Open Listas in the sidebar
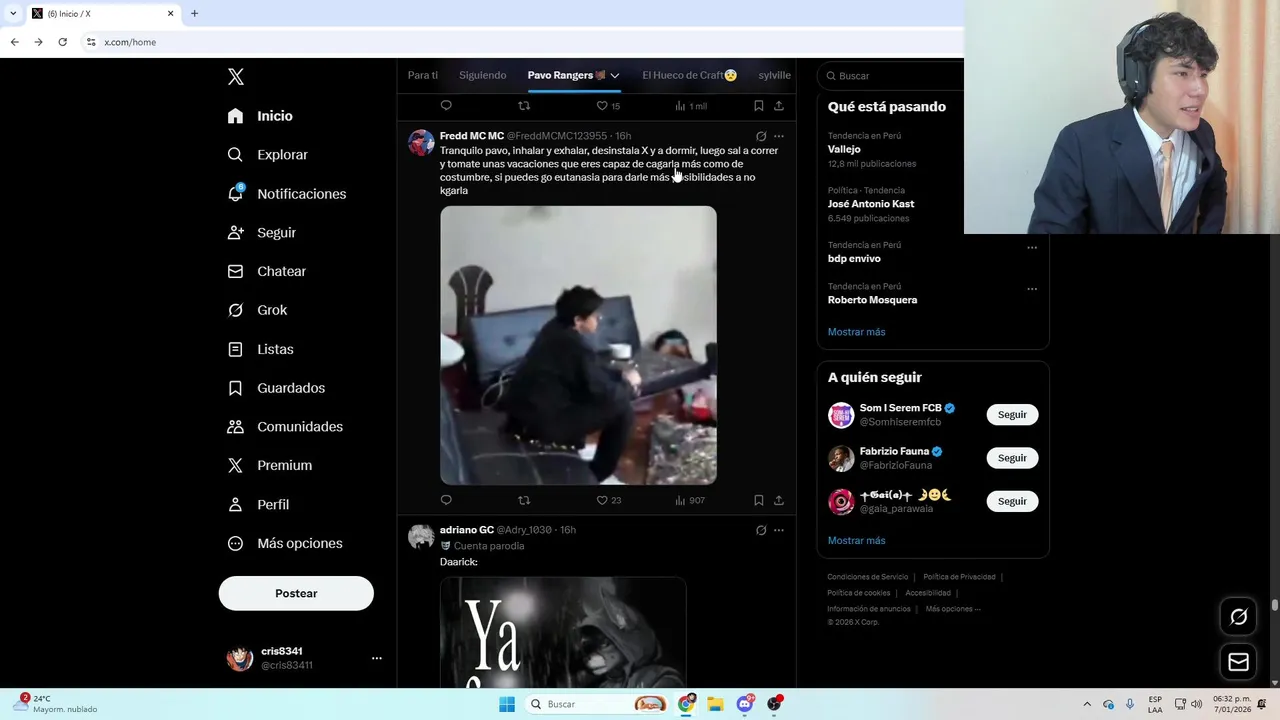The width and height of the screenshot is (1280, 720). (260, 349)
